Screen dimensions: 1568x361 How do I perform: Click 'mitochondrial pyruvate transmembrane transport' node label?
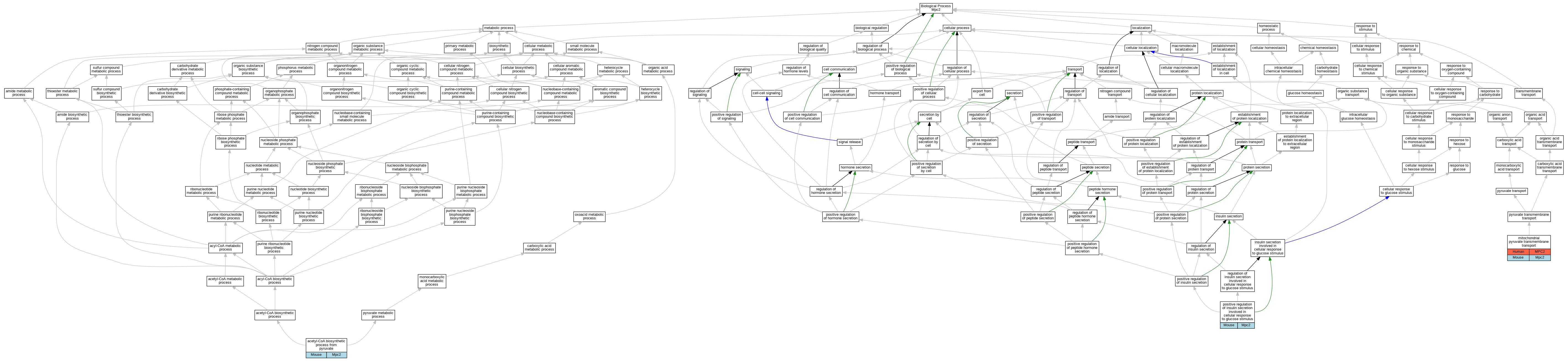[x=1528, y=242]
